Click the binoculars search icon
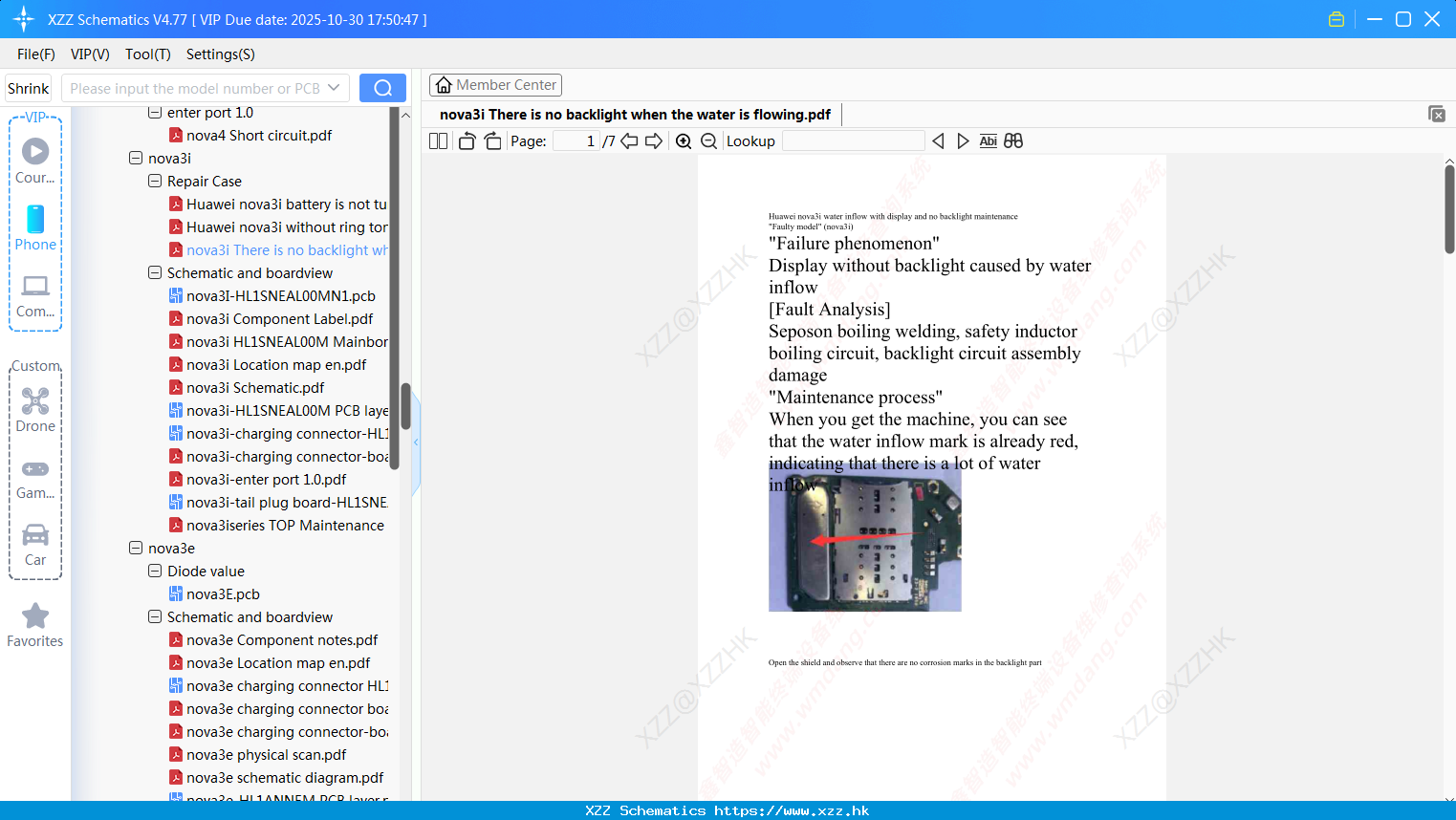 1013,141
